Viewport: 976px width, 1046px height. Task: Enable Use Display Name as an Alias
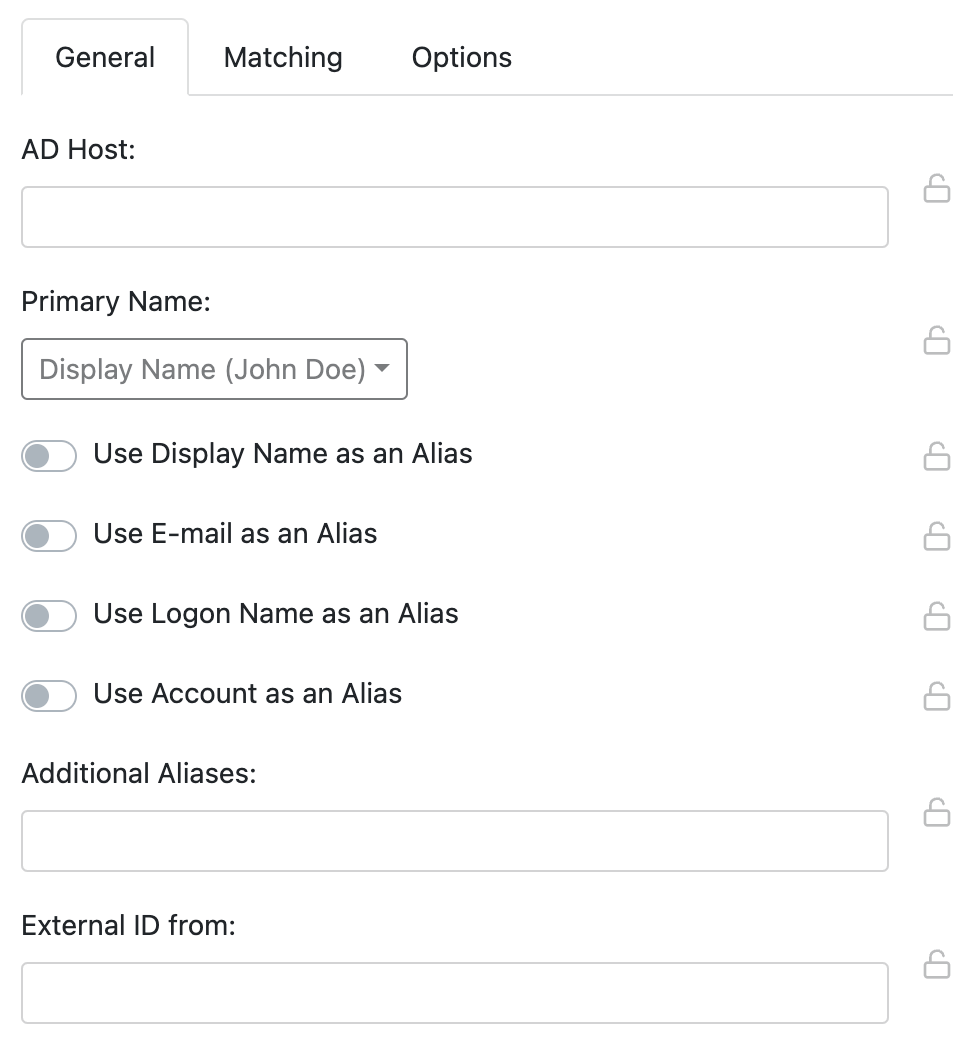pos(48,455)
